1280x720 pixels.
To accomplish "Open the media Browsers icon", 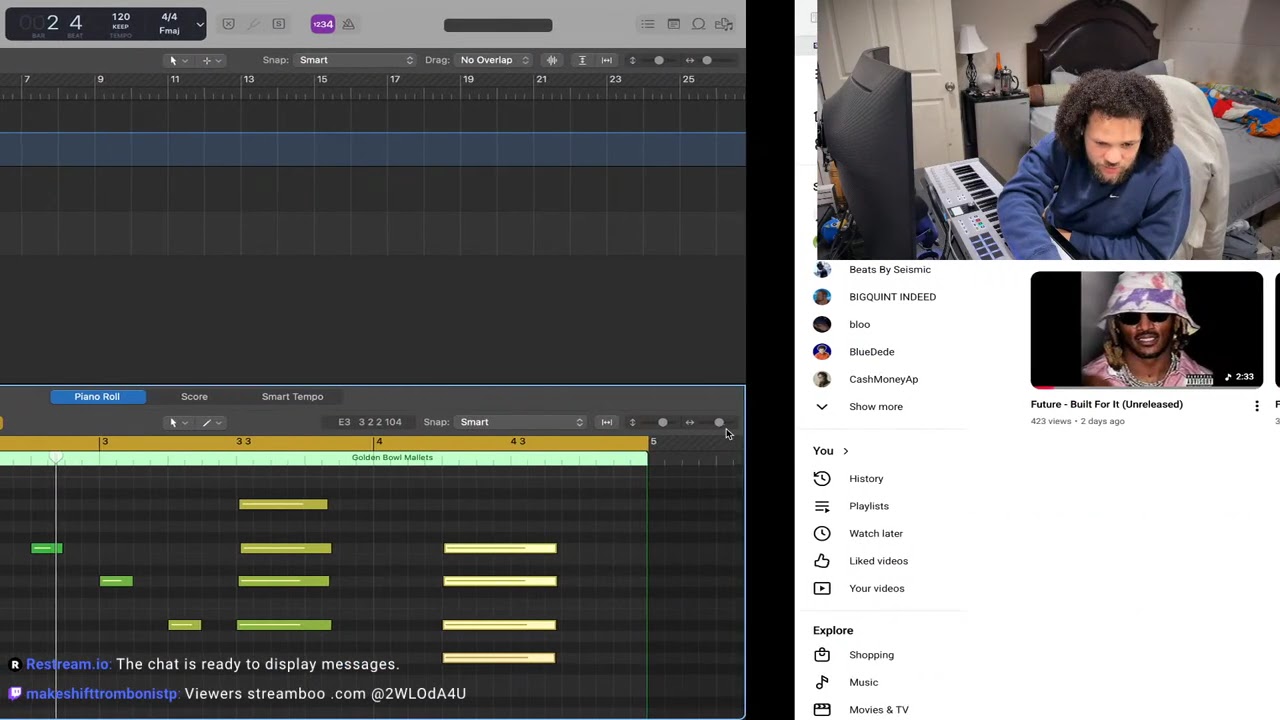I will click(724, 24).
